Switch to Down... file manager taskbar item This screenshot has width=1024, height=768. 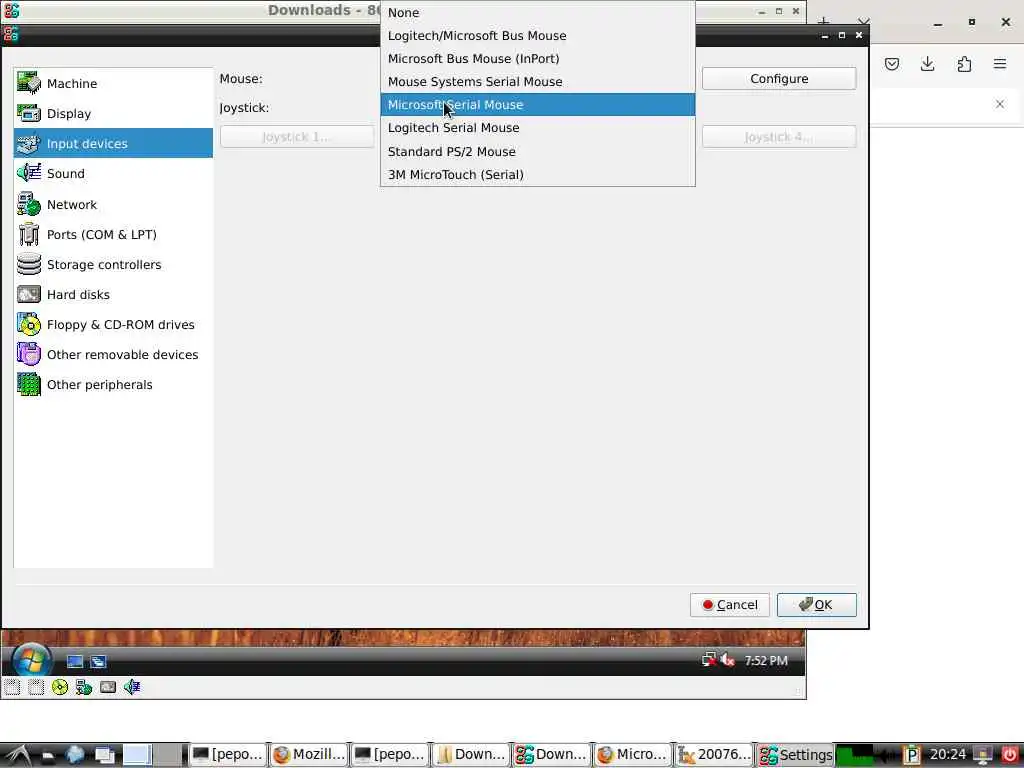click(471, 755)
